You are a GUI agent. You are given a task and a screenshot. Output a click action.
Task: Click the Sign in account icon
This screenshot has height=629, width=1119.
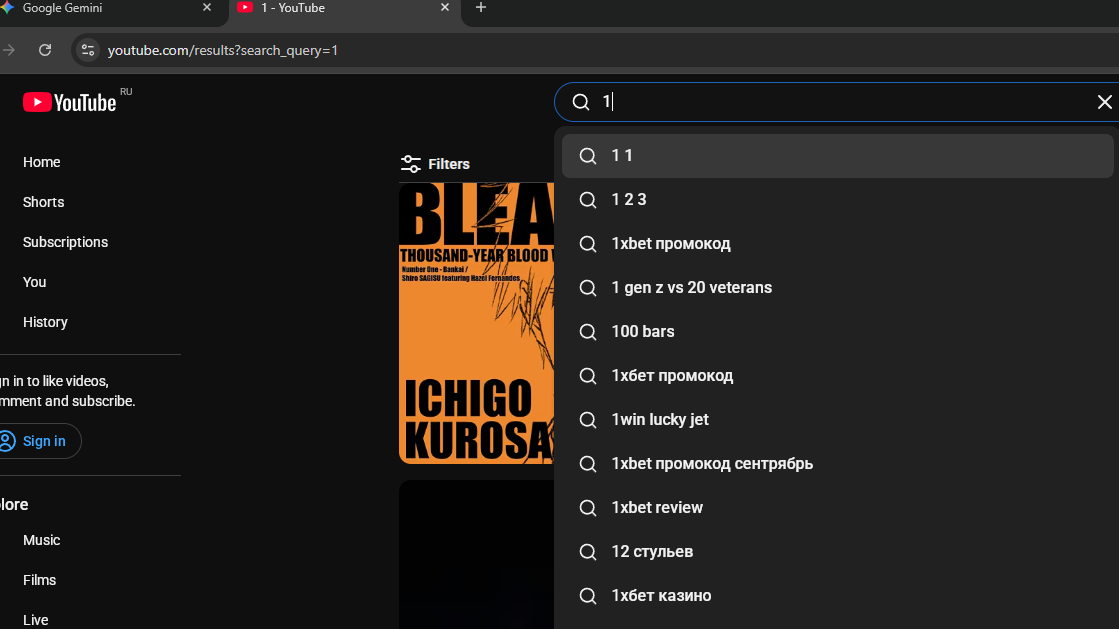(7, 441)
